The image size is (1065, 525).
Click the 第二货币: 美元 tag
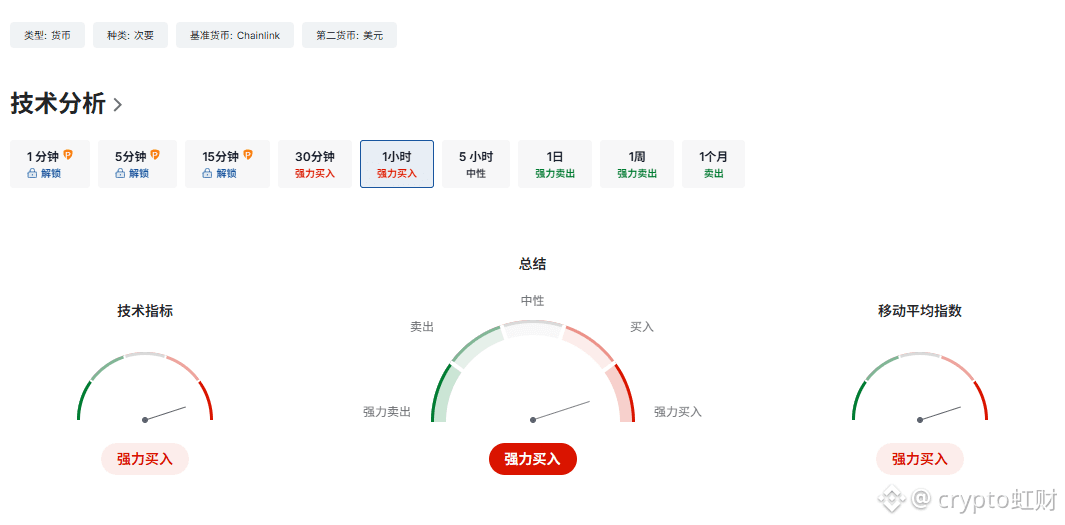click(x=349, y=35)
